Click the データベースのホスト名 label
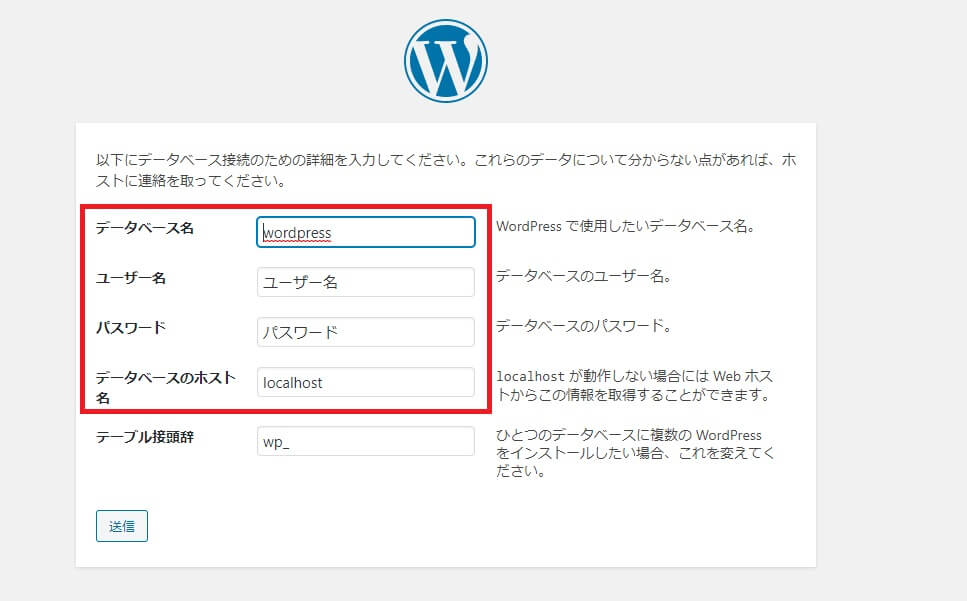The height and width of the screenshot is (601, 967). coord(166,387)
